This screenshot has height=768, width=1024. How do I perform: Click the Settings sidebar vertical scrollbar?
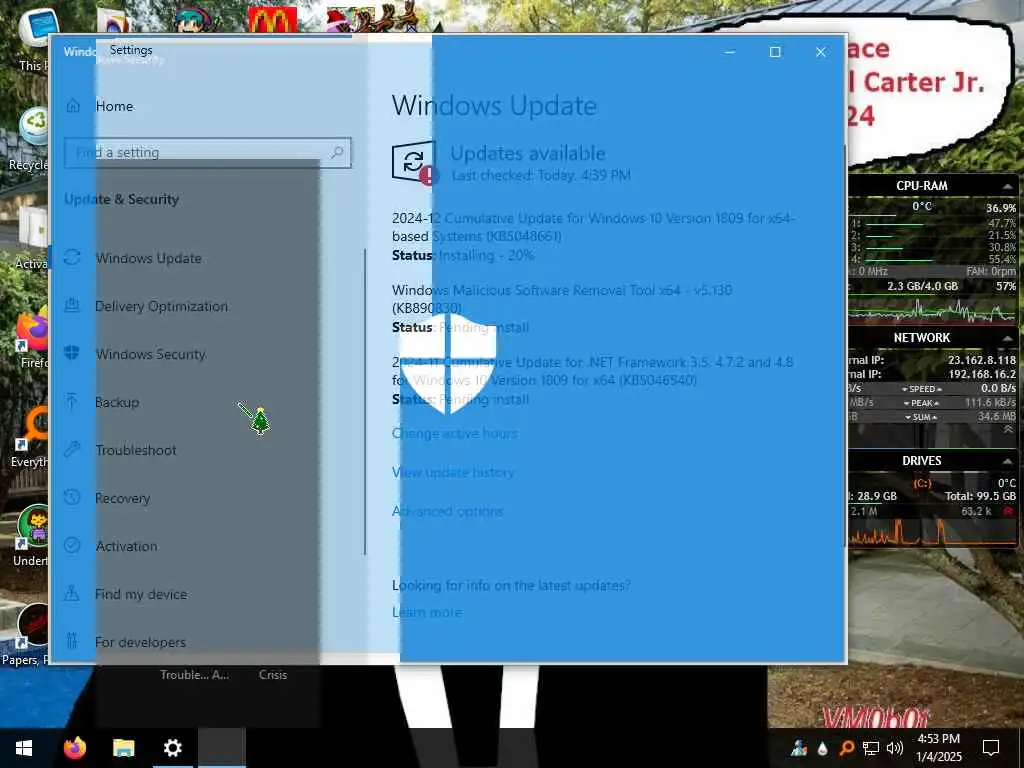click(364, 402)
